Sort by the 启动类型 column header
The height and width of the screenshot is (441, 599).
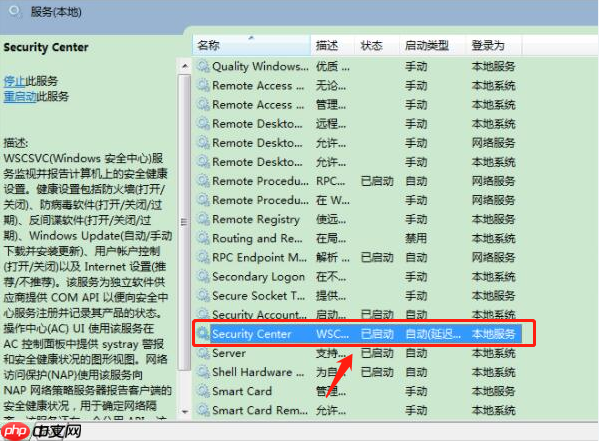click(432, 45)
